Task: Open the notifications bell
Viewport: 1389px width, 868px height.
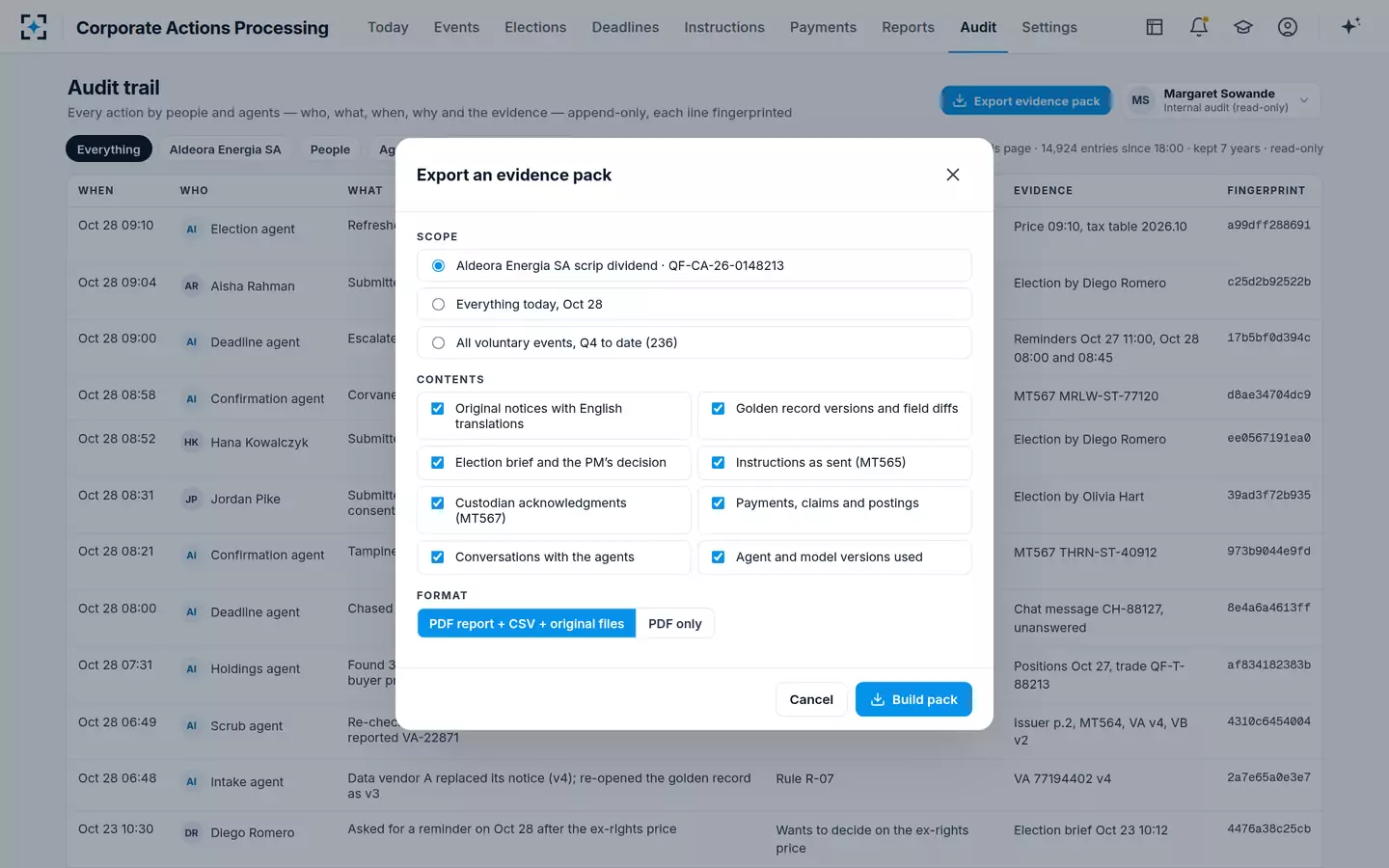Action: tap(1199, 27)
